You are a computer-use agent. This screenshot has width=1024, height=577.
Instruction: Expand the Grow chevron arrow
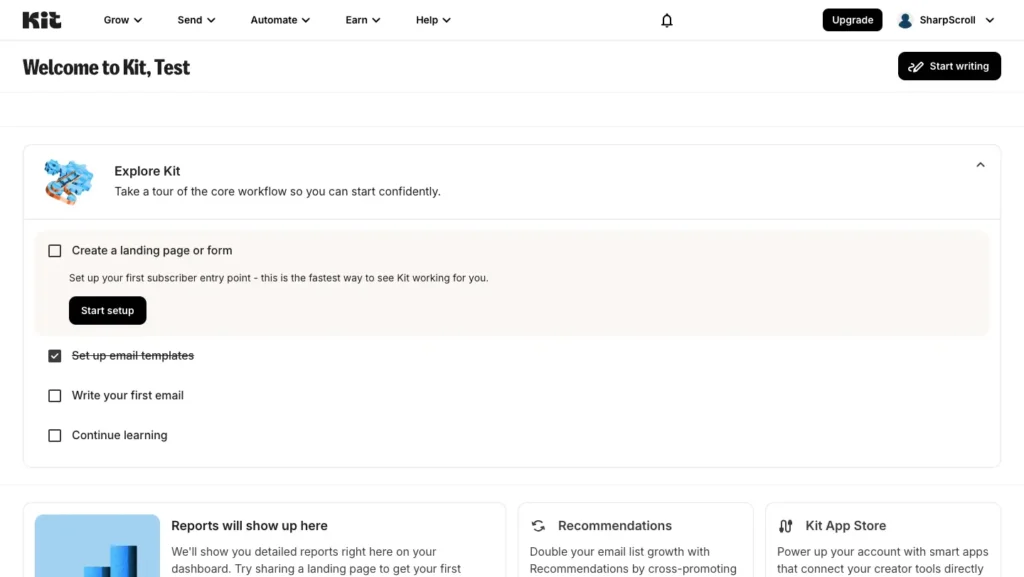(138, 20)
